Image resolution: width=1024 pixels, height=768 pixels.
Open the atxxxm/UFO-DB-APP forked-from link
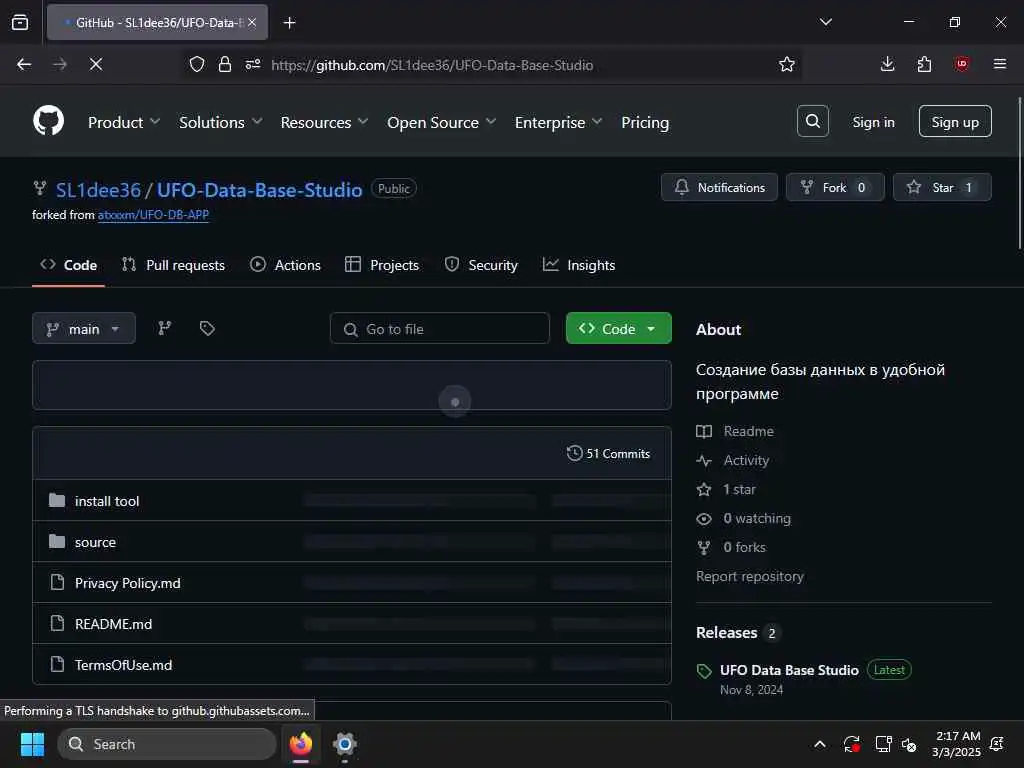tap(153, 215)
